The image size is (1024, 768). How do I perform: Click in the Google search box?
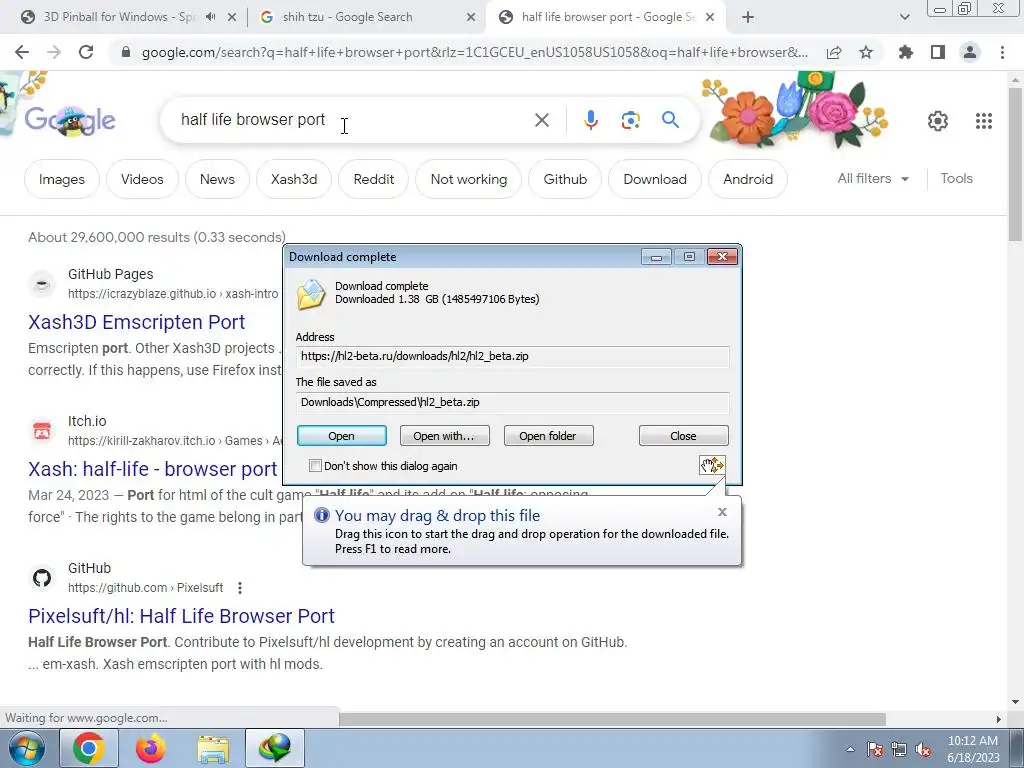pos(353,120)
